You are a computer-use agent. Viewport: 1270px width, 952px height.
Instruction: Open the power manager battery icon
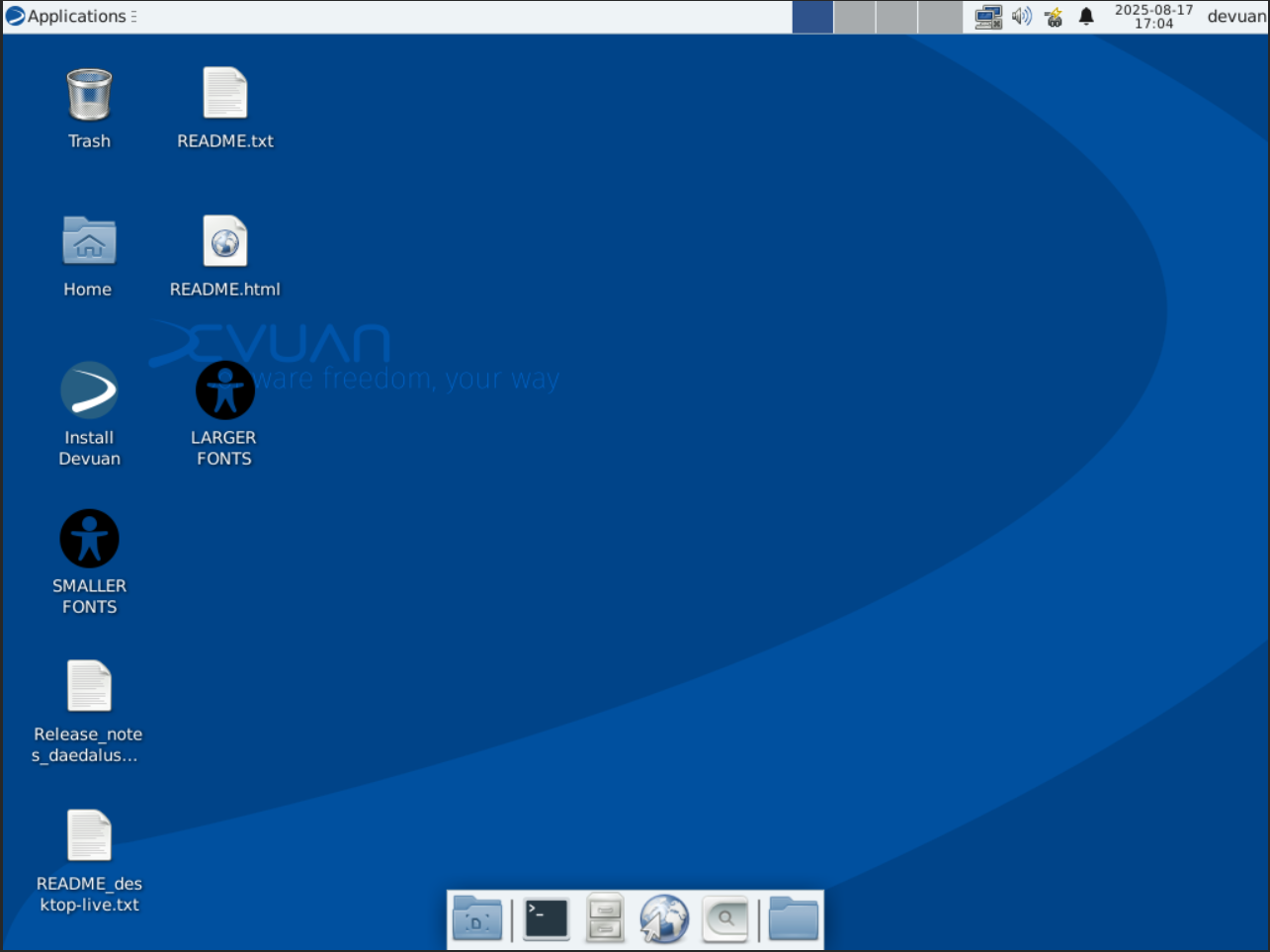[1054, 17]
